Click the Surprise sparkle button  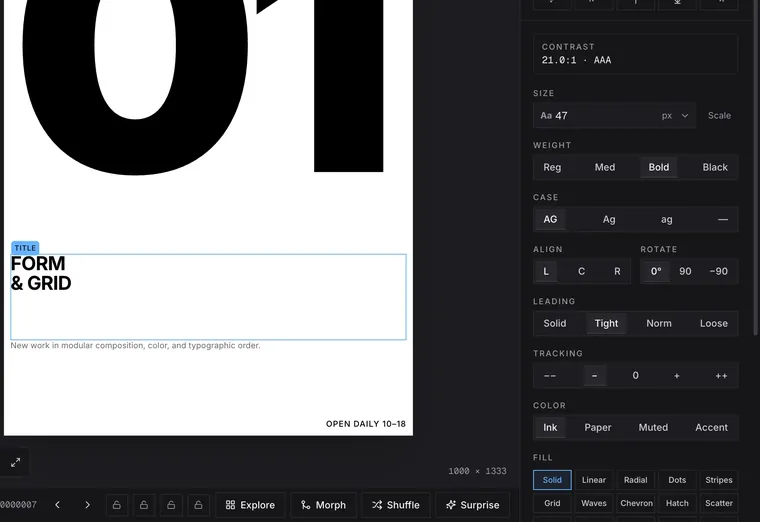pos(473,505)
